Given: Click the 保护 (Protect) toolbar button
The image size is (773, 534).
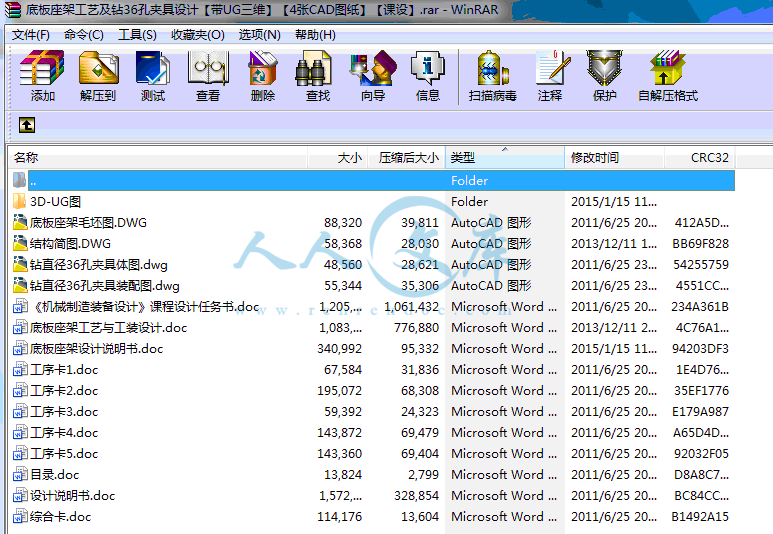Looking at the screenshot, I should tap(604, 76).
